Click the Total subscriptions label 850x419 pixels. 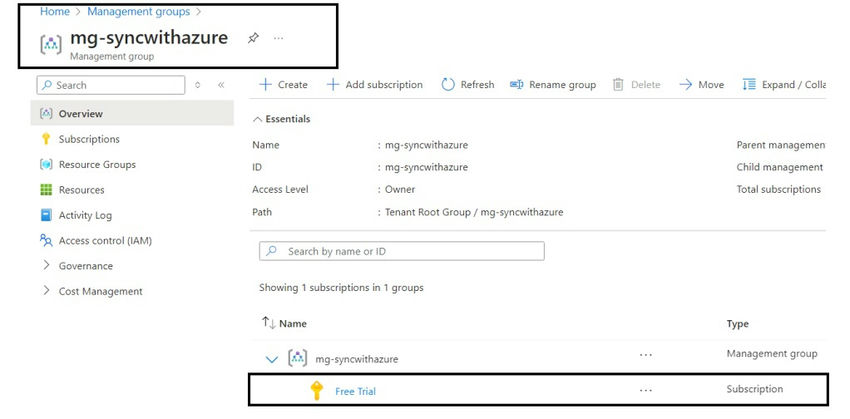(x=778, y=189)
